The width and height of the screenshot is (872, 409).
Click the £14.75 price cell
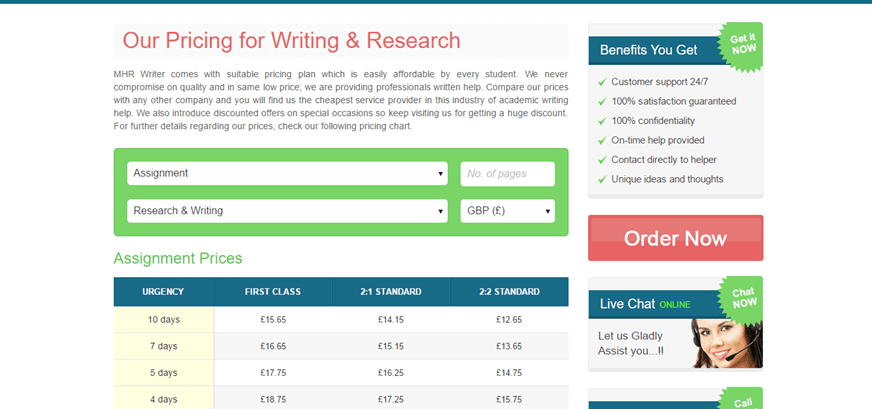(x=509, y=373)
